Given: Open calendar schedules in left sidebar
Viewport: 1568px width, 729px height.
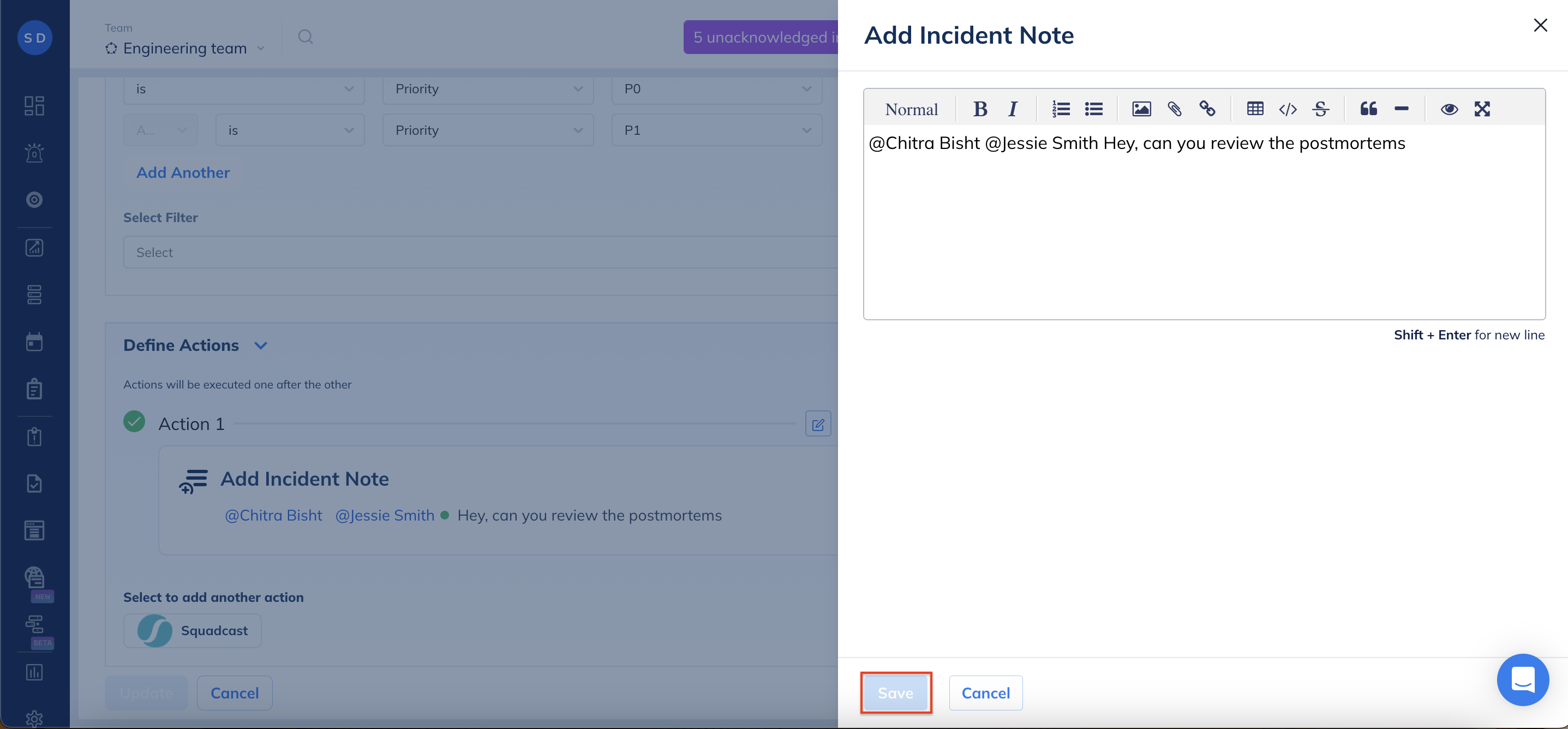Looking at the screenshot, I should 34,342.
